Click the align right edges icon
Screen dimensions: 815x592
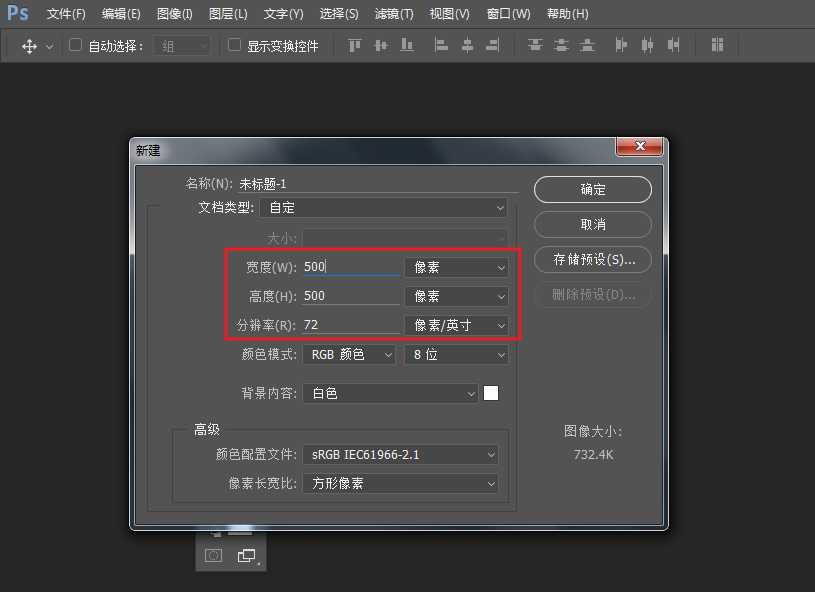(492, 45)
